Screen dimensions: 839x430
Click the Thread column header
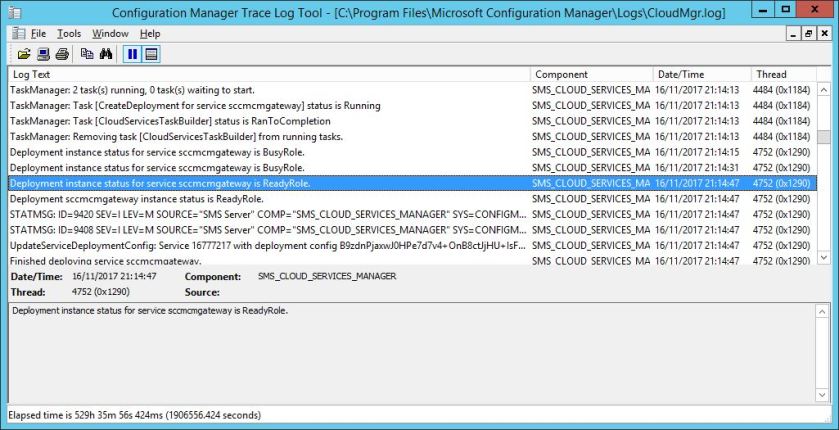click(784, 74)
